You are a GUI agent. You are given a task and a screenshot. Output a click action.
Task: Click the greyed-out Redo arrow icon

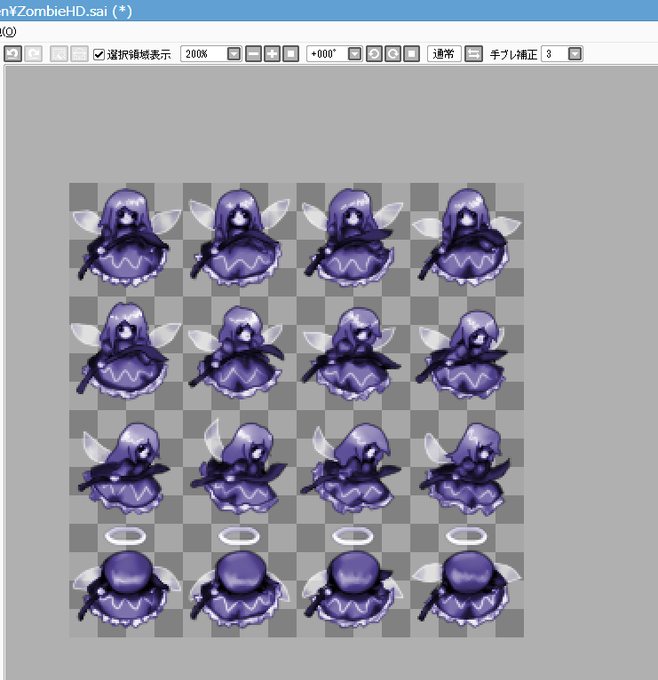coord(33,54)
